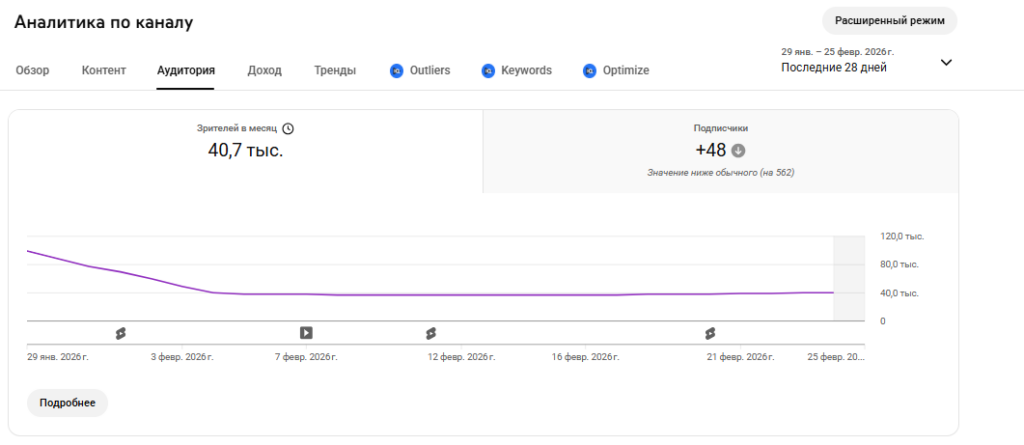Click the Shorts marker near 12 февр.
The image size is (1024, 445).
[x=431, y=332]
